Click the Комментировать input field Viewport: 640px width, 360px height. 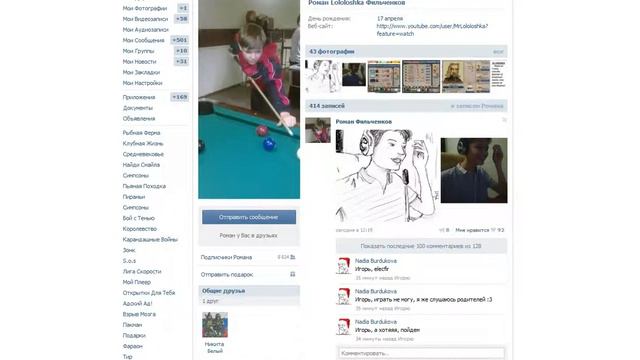pos(421,353)
